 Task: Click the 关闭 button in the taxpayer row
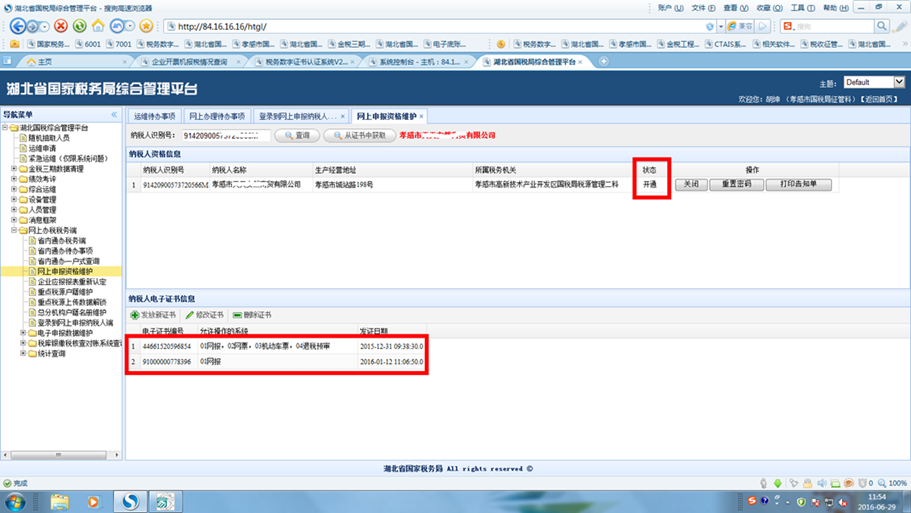coord(691,184)
